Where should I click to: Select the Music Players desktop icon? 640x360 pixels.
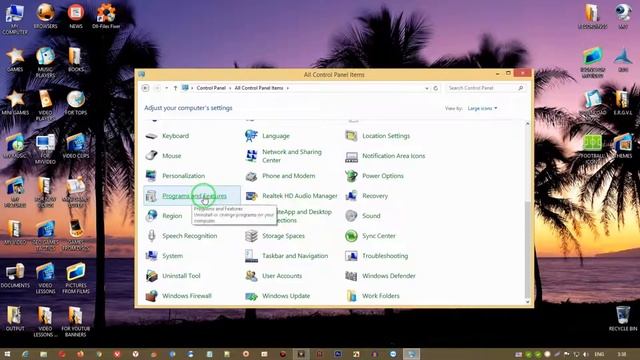45,62
